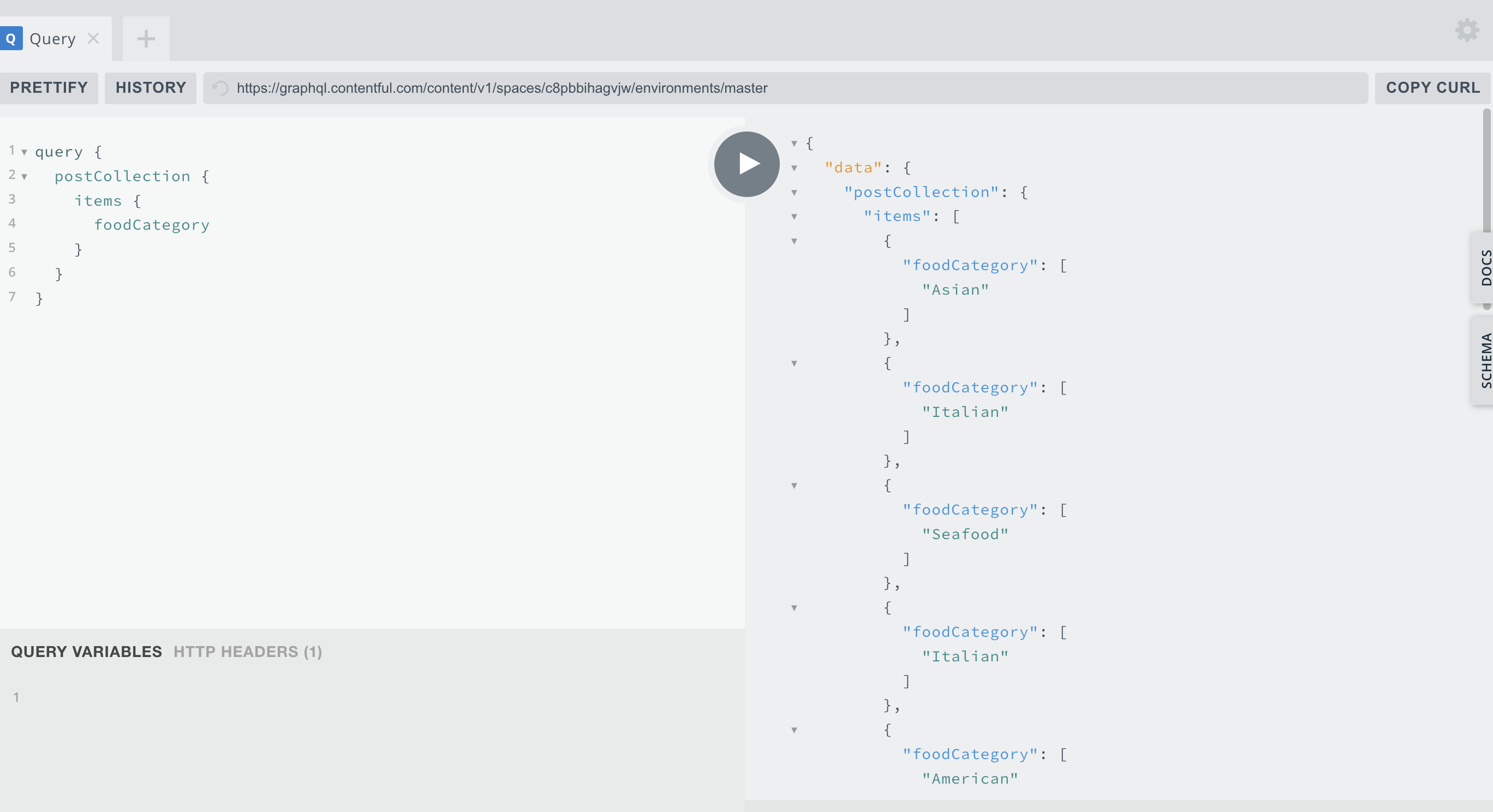Fold the postCollection block on editor line 2
The image size is (1493, 812).
coord(25,177)
